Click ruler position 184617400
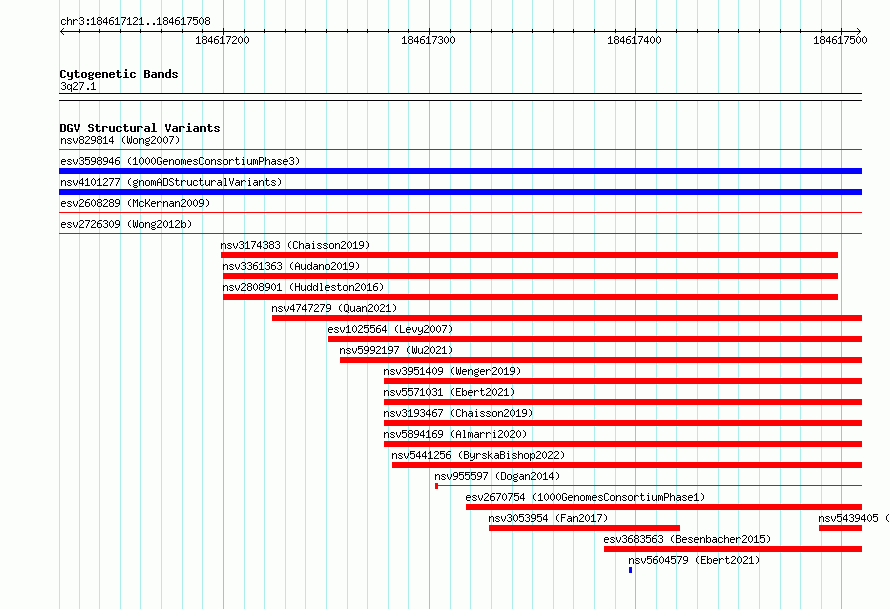890x609 pixels. pos(634,40)
